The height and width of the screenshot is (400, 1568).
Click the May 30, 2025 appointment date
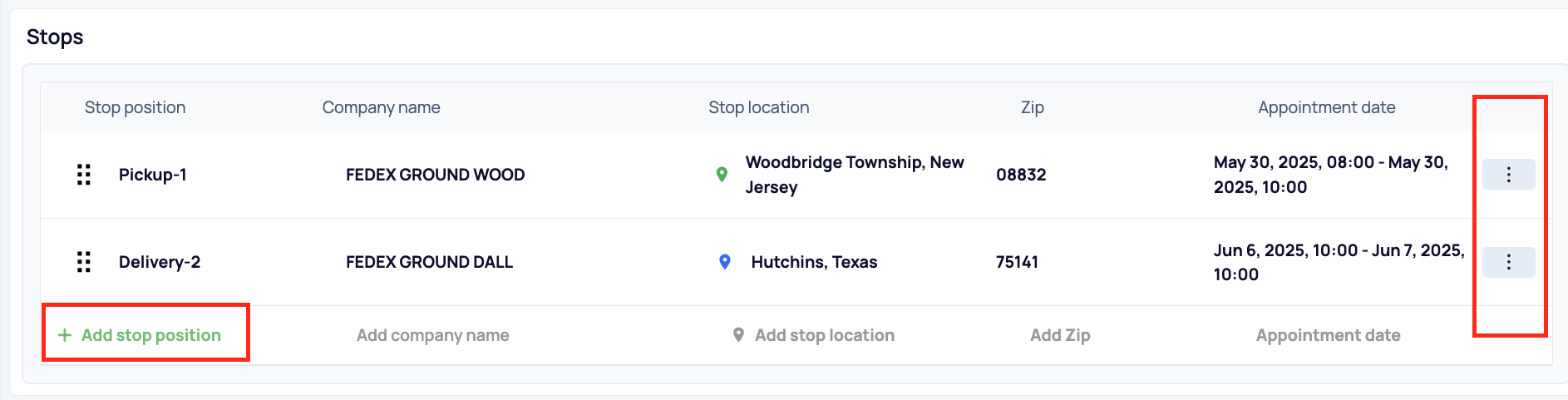coord(1331,175)
